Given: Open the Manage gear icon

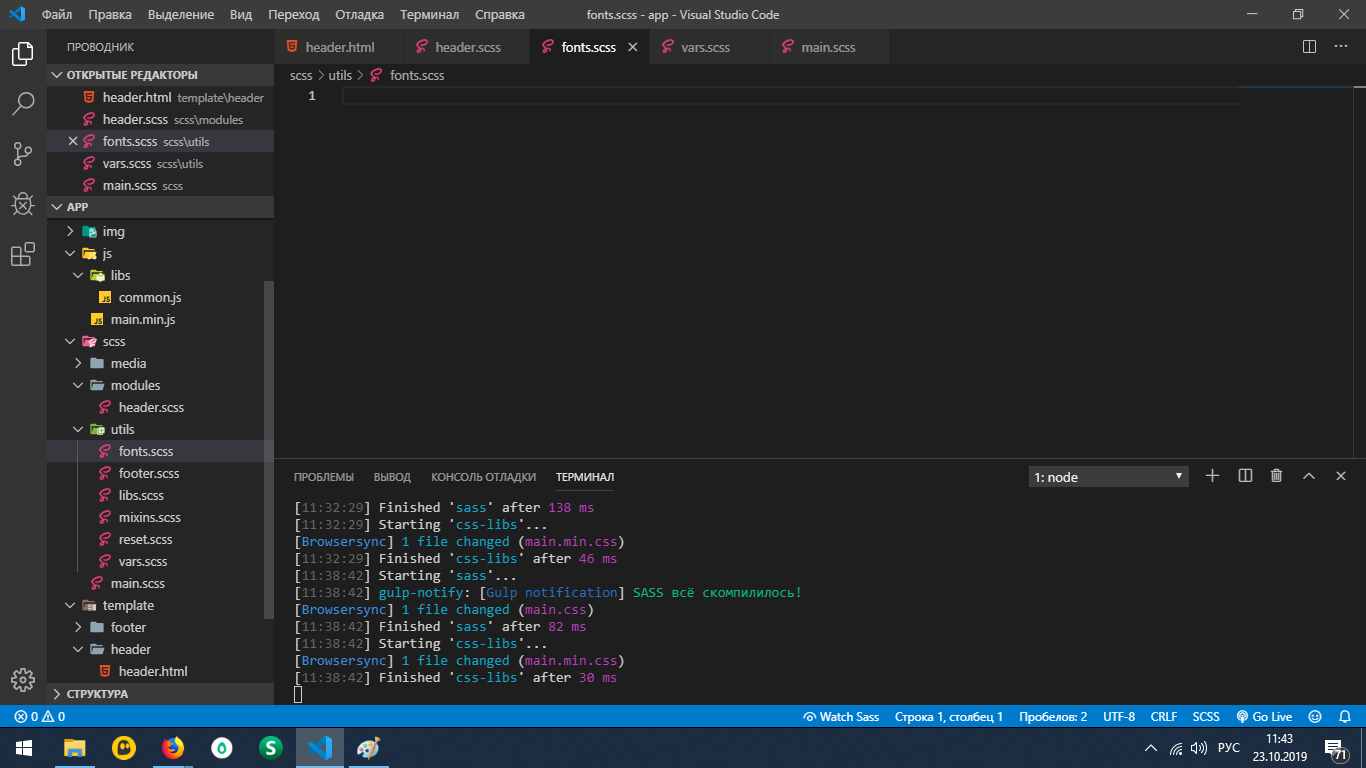Looking at the screenshot, I should tap(22, 679).
